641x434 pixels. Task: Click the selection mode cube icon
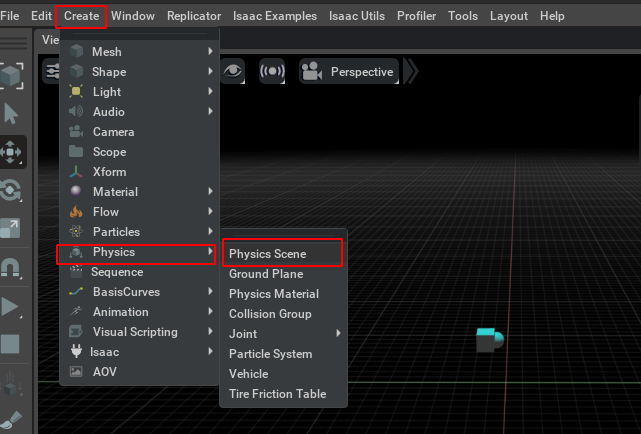pos(11,76)
